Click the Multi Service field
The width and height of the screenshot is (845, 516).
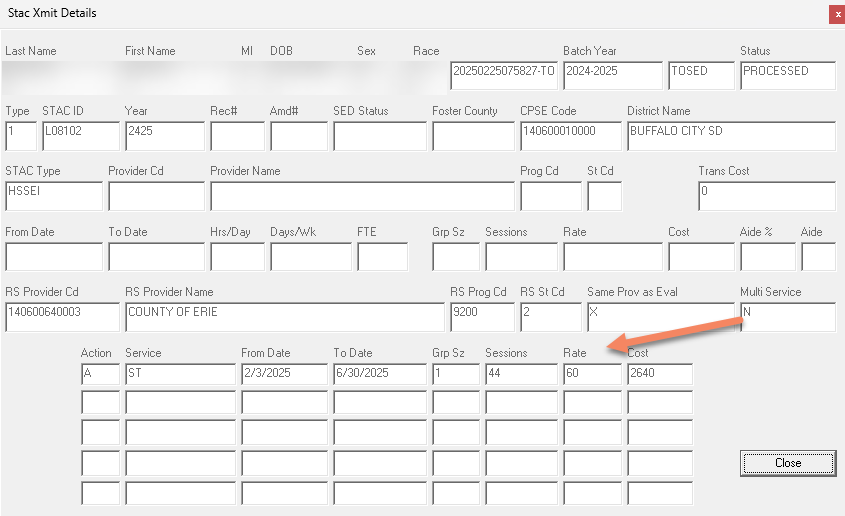tap(786, 317)
